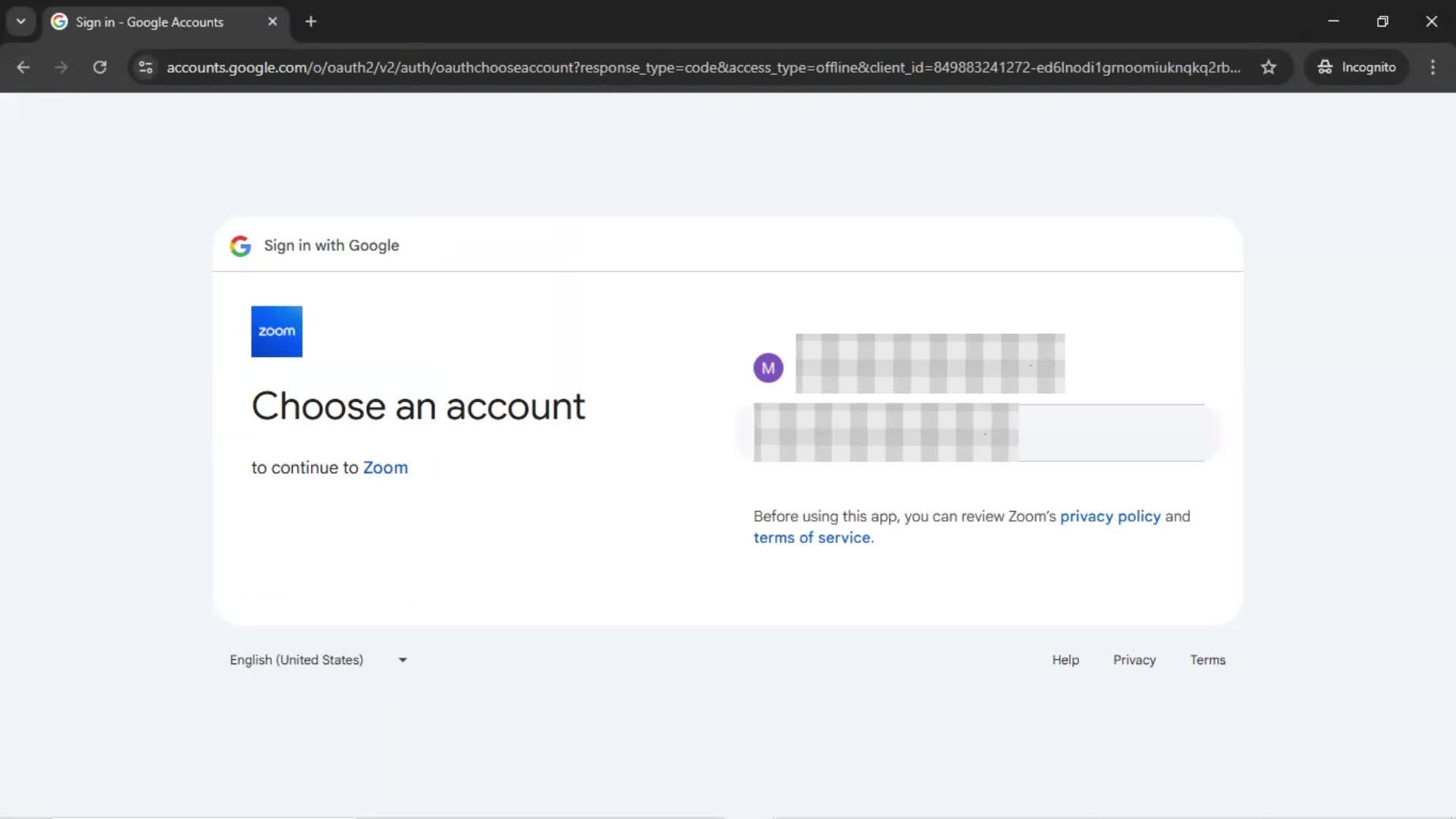Viewport: 1456px width, 819px height.
Task: Reload the Google sign-in page
Action: (x=99, y=67)
